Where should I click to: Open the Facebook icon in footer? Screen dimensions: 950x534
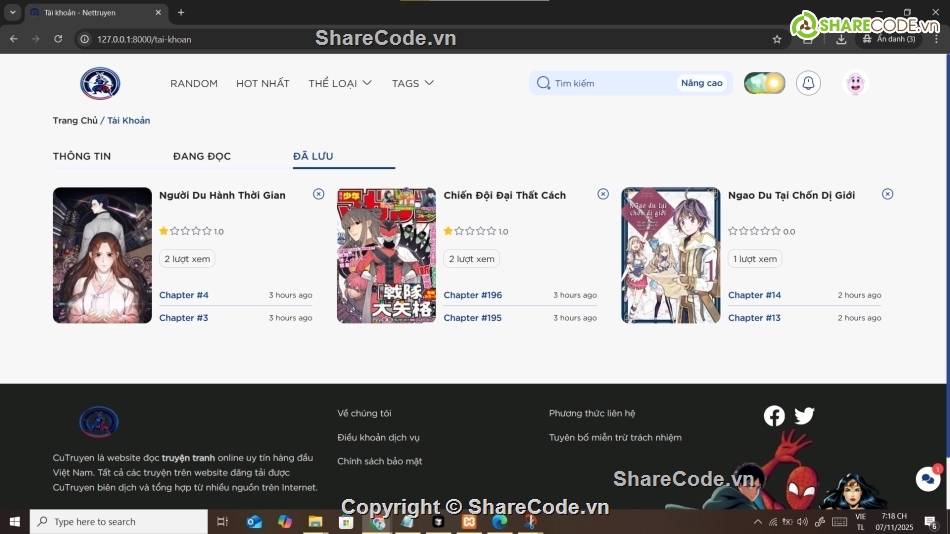774,416
